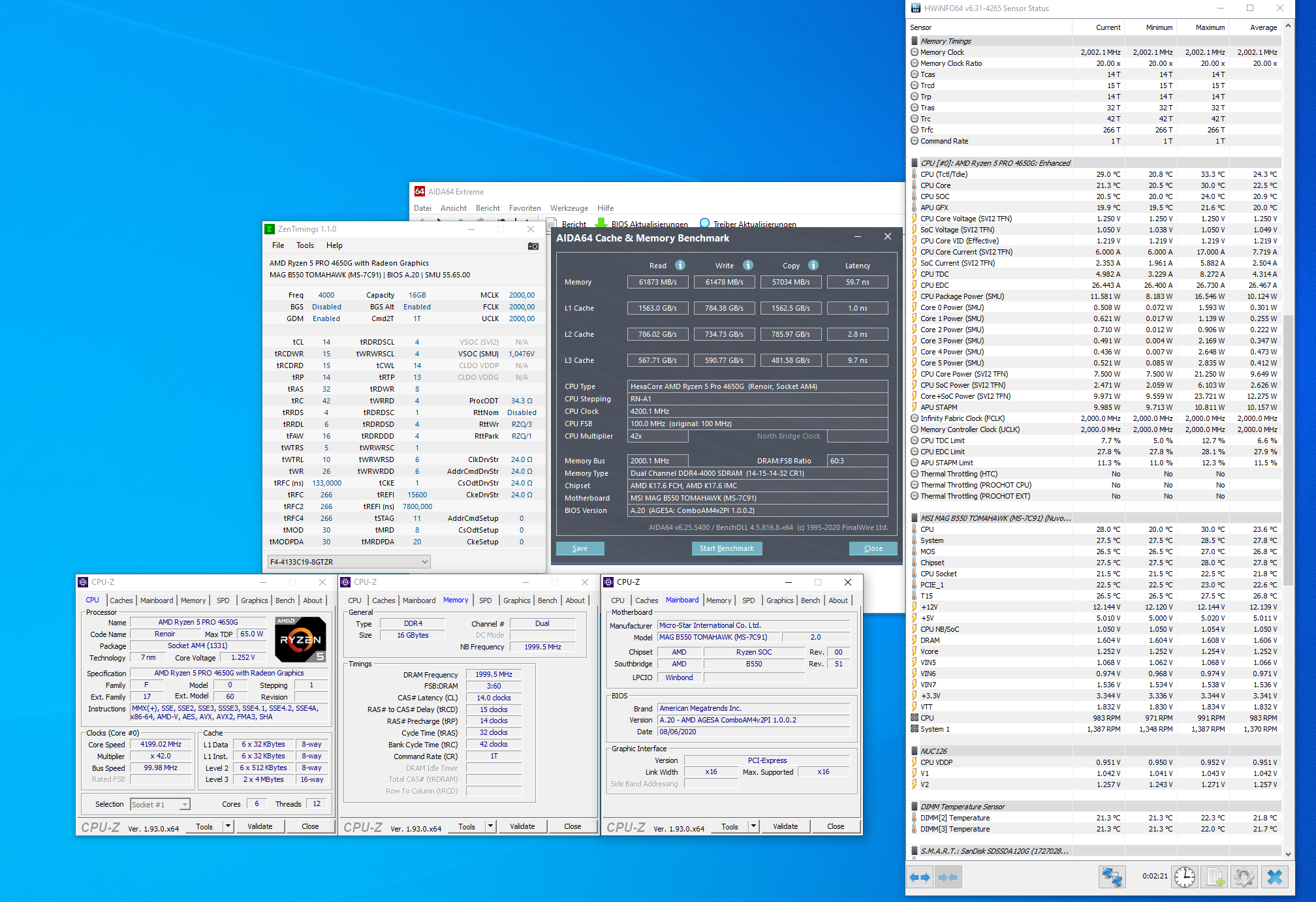Click the blue X close sensors icon

tap(1275, 877)
